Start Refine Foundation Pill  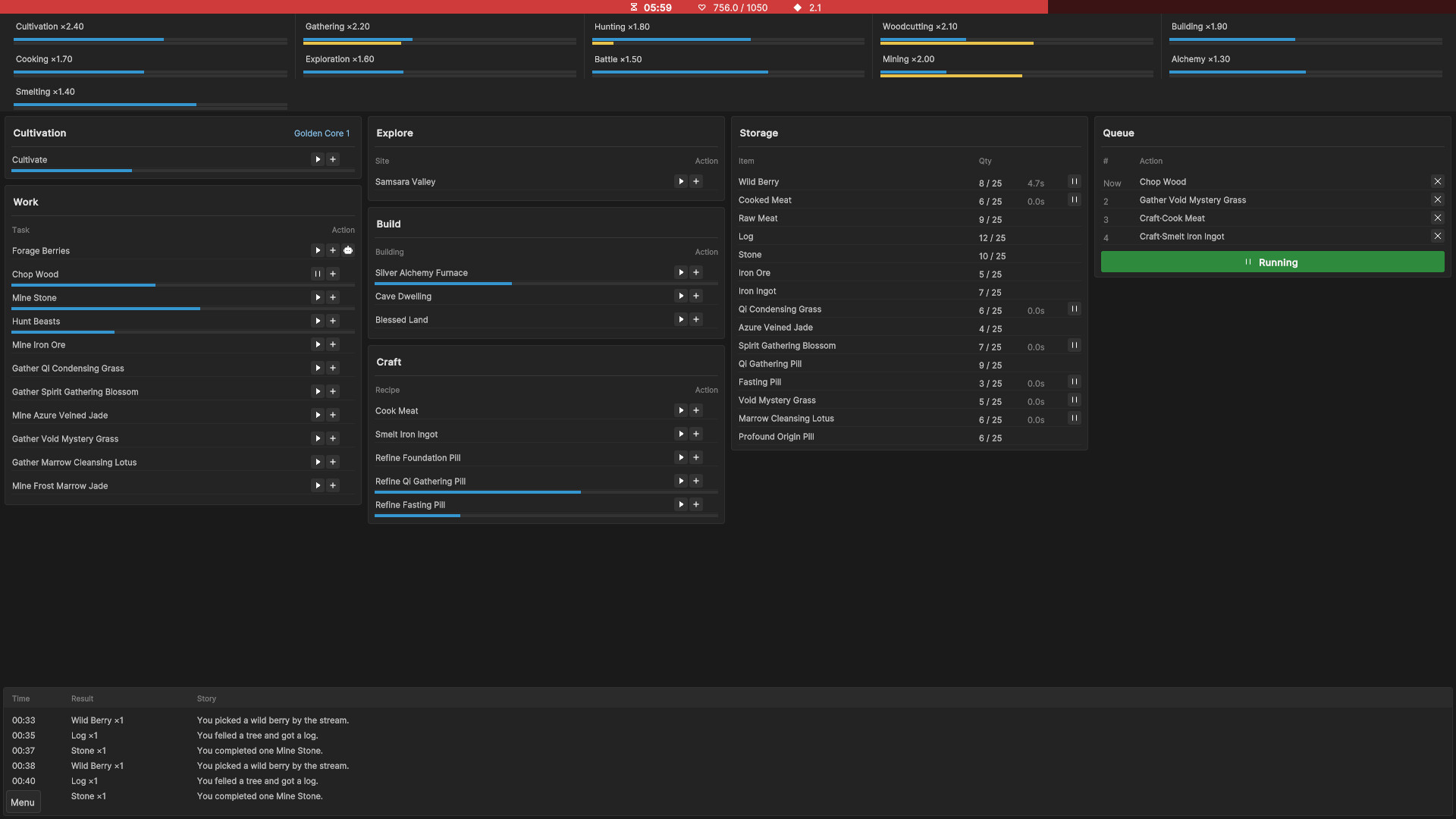coord(681,457)
